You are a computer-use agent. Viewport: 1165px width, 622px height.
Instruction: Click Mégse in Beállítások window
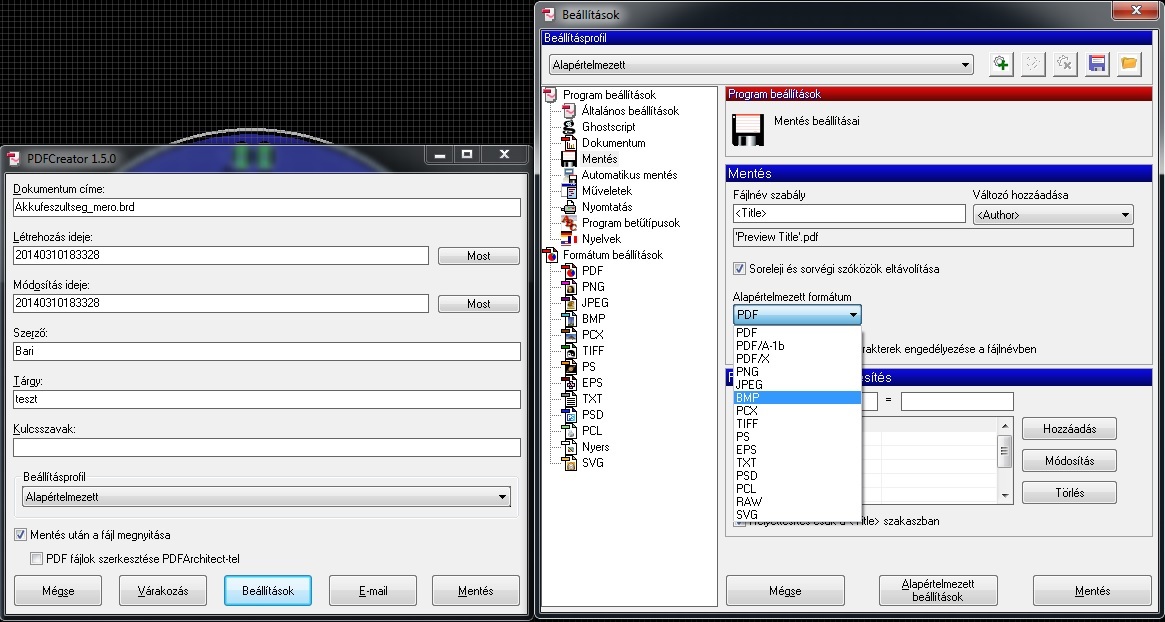(785, 591)
